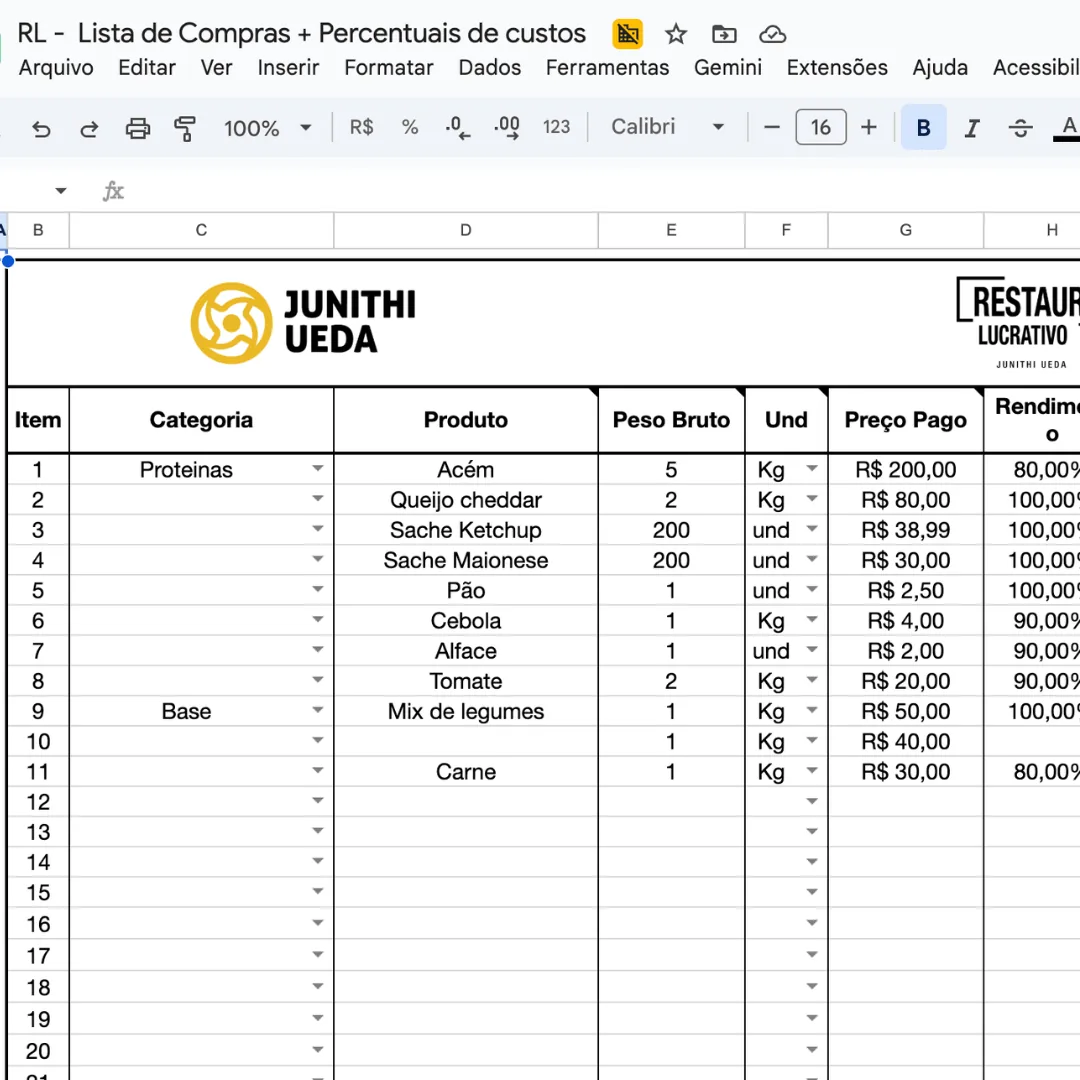1080x1080 pixels.
Task: Select column G header
Action: (x=905, y=230)
